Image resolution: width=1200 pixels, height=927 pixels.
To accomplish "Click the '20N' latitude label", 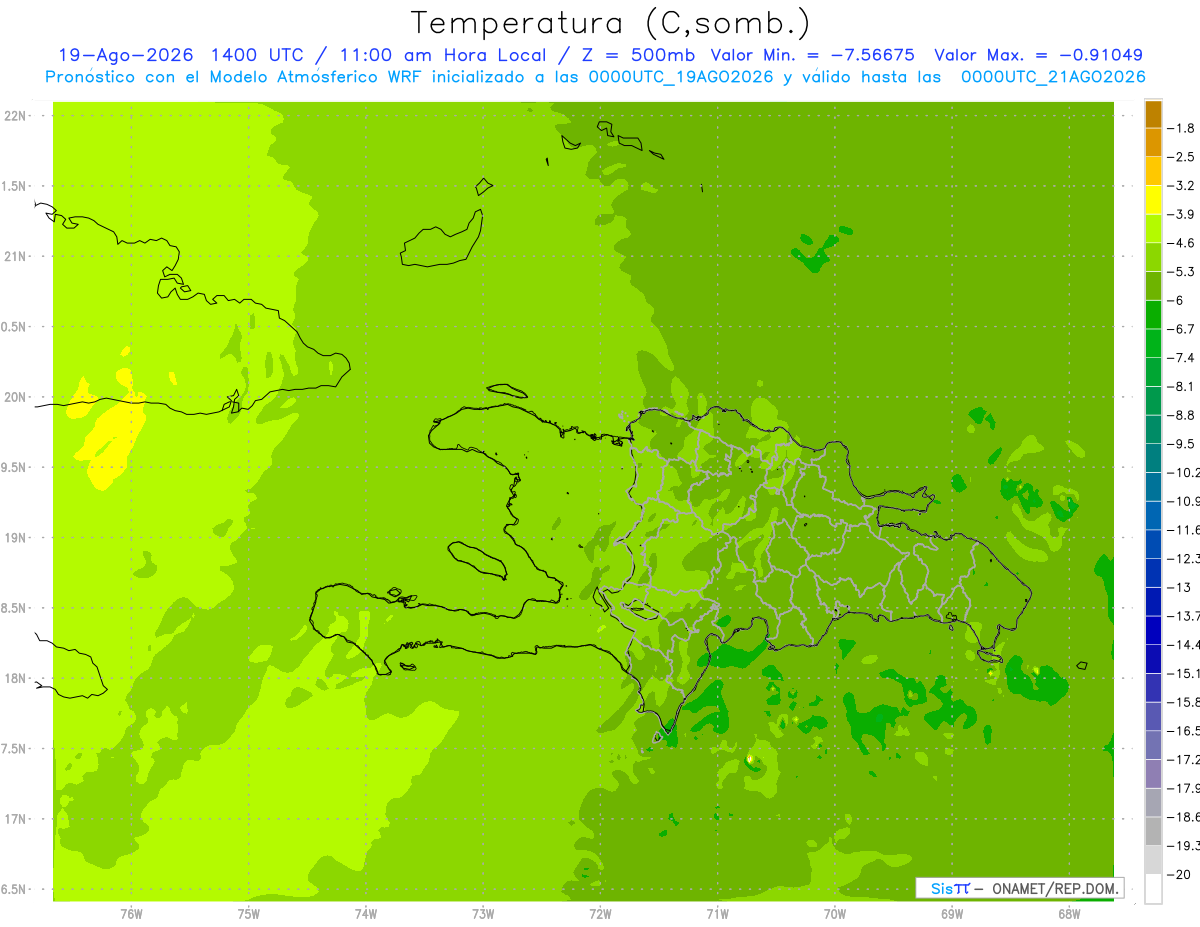I will [16, 397].
